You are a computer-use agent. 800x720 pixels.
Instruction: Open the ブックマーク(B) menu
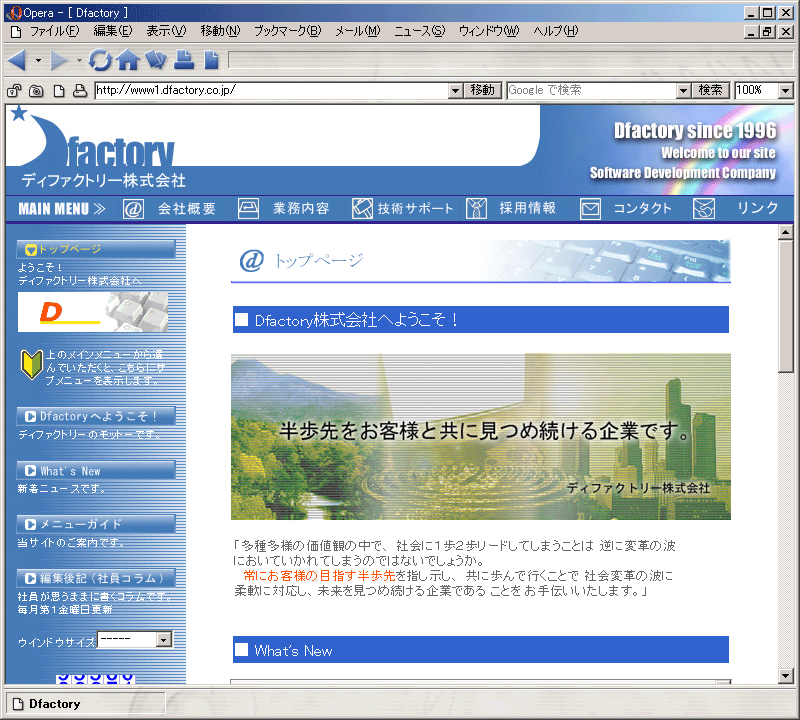288,32
